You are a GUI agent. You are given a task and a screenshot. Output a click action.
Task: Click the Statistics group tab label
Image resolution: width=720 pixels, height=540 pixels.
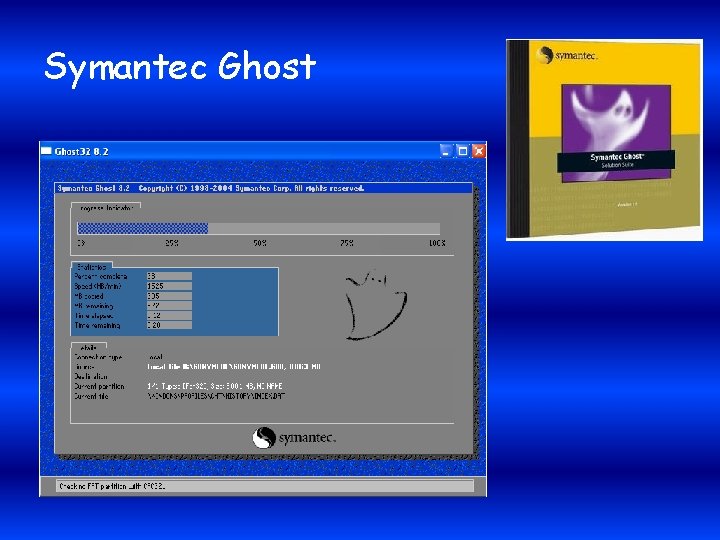point(92,267)
